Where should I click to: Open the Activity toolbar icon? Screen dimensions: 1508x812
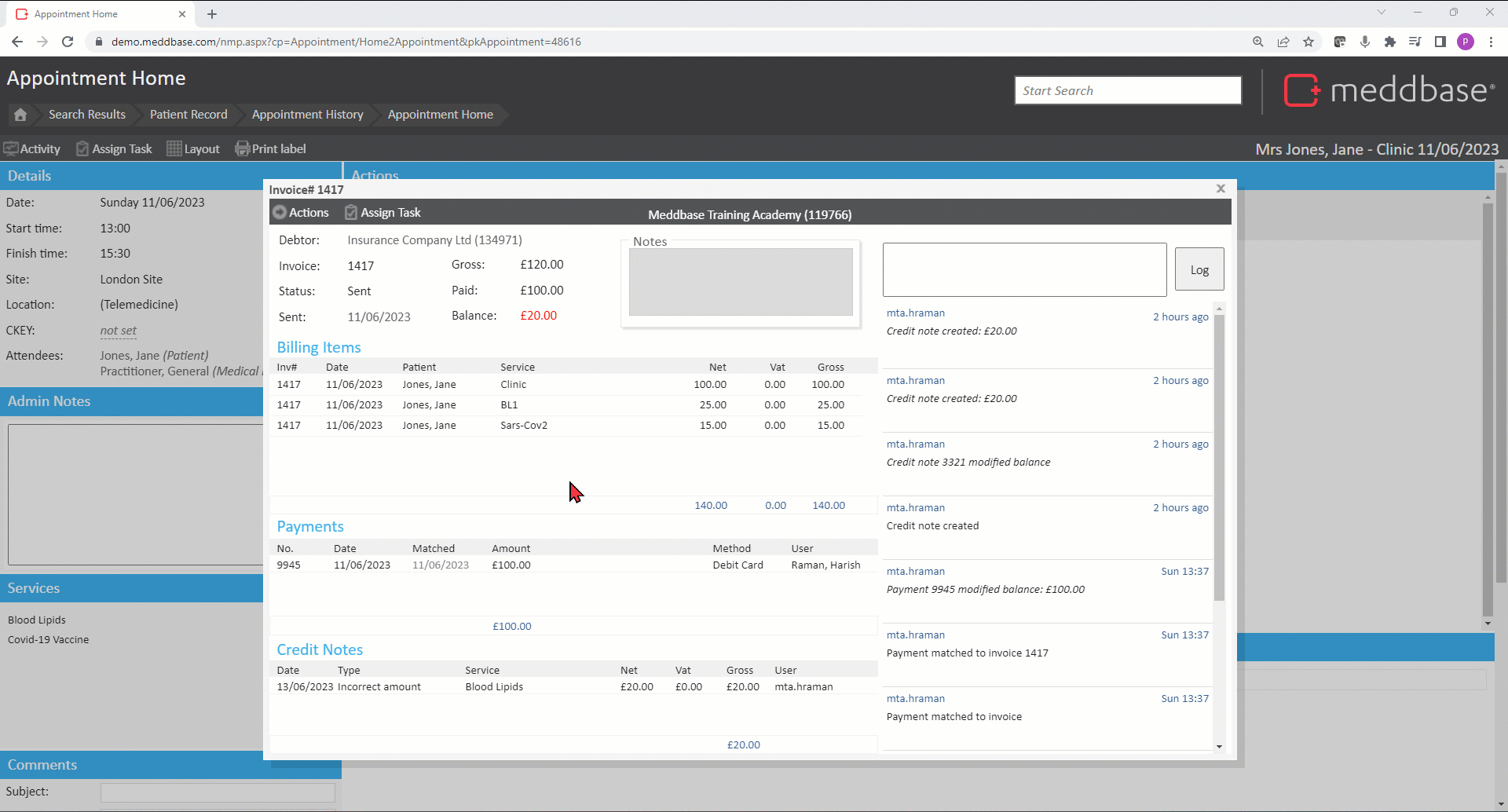coord(11,148)
